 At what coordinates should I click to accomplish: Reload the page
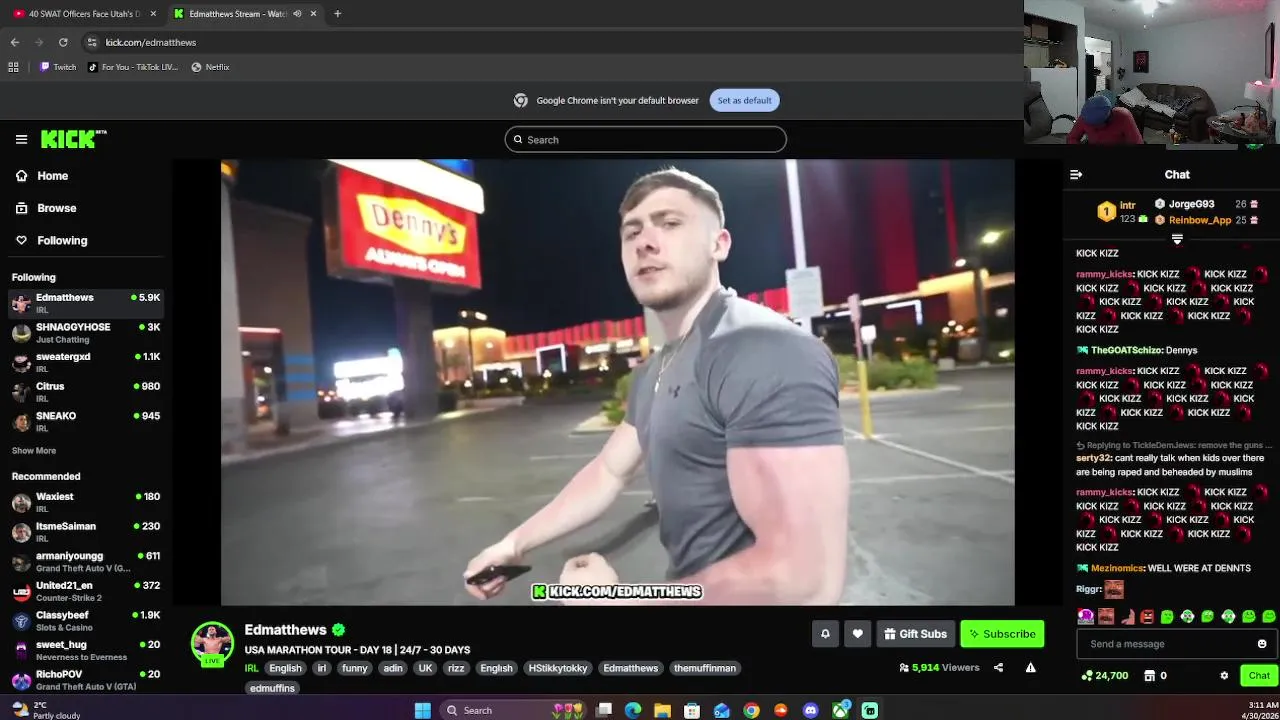63,42
